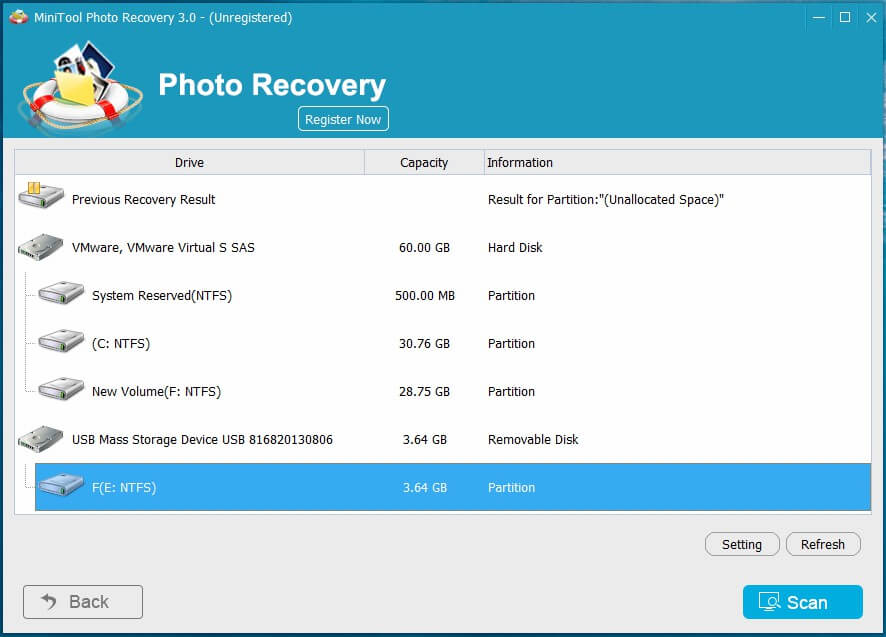Click the Removable Disk information text

click(x=533, y=440)
